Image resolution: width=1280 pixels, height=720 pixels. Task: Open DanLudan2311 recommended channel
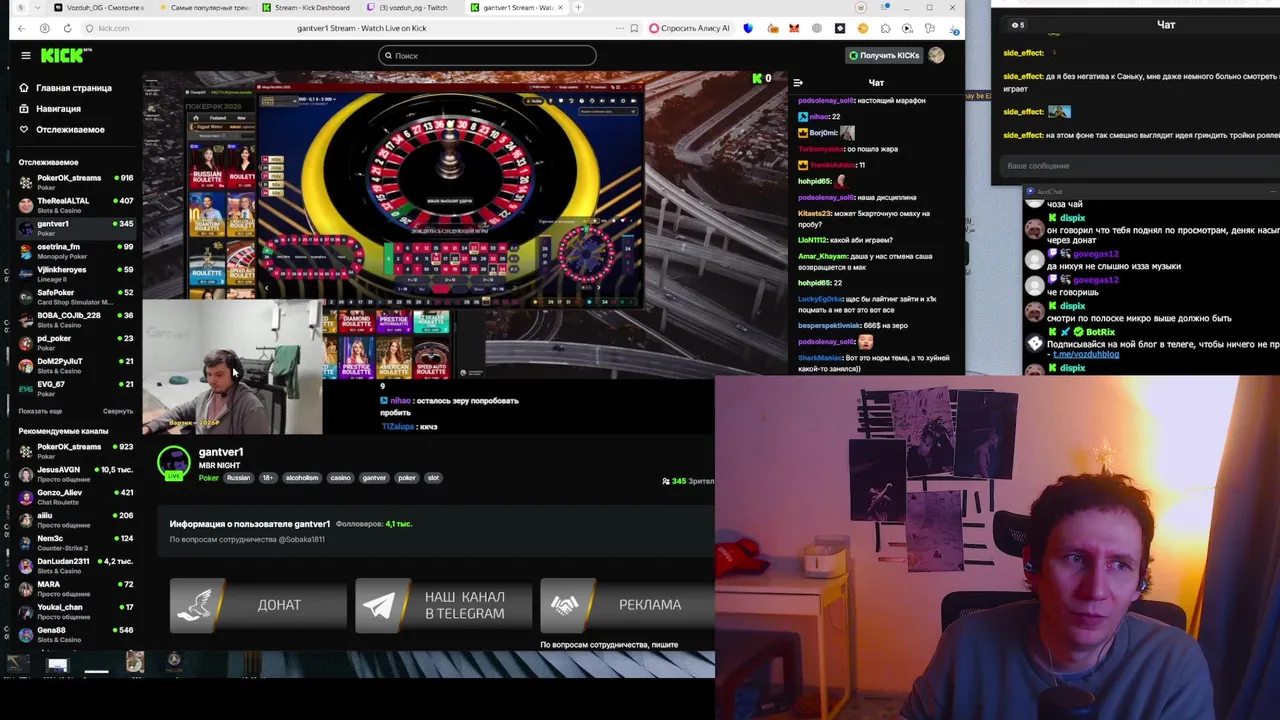[76, 566]
